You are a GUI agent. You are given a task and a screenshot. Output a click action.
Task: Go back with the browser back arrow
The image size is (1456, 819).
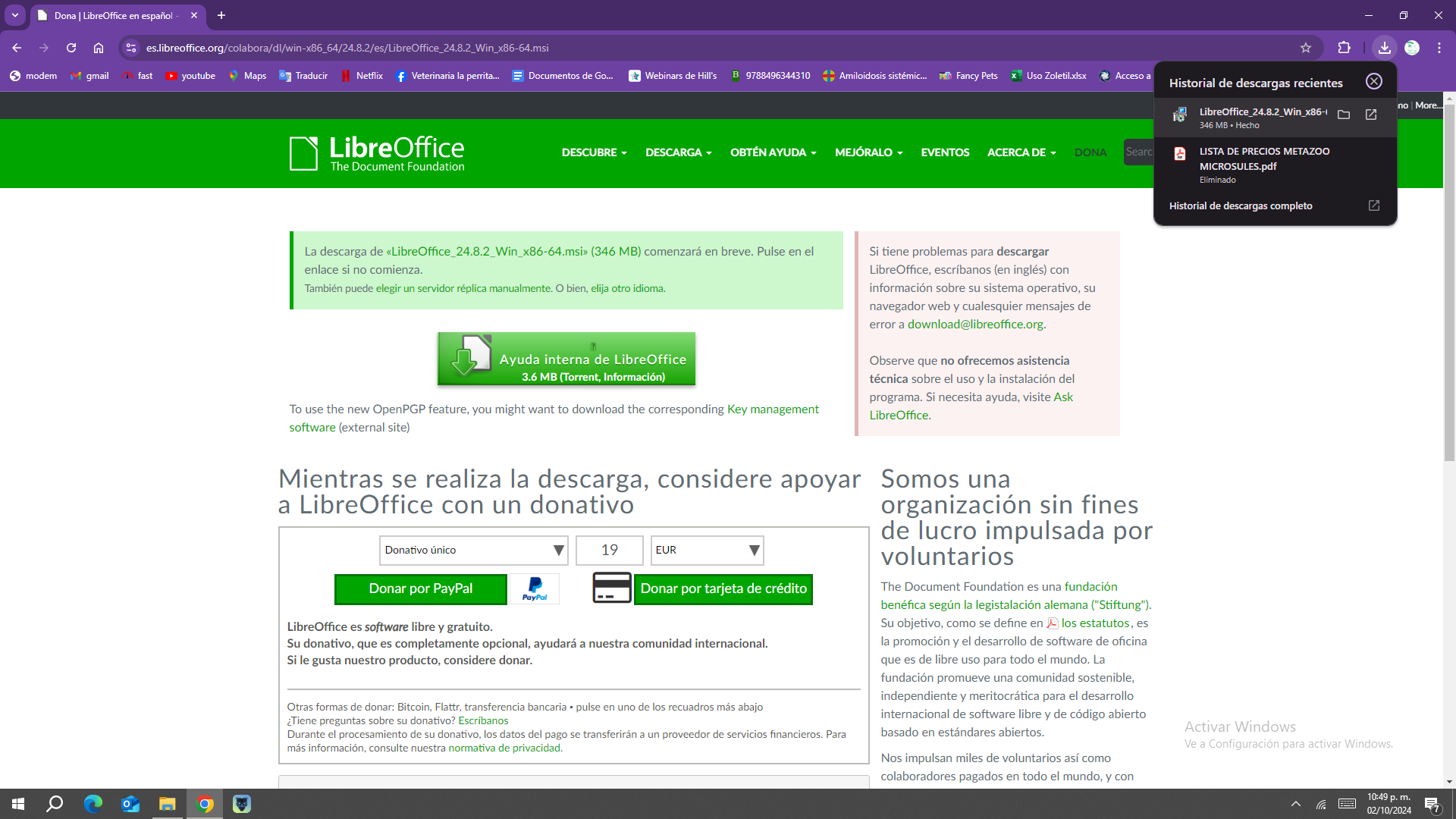tap(17, 48)
